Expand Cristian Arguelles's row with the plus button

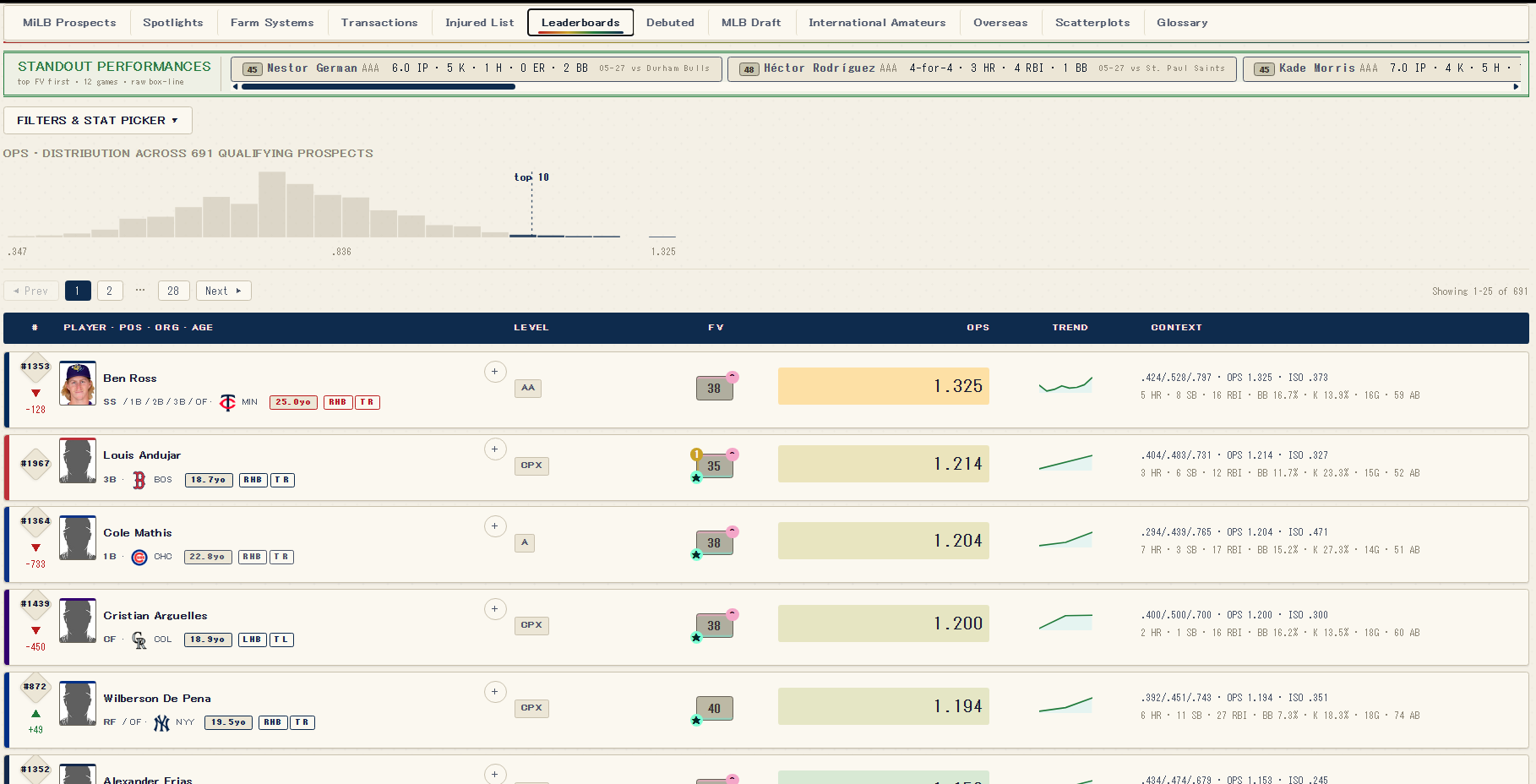495,609
